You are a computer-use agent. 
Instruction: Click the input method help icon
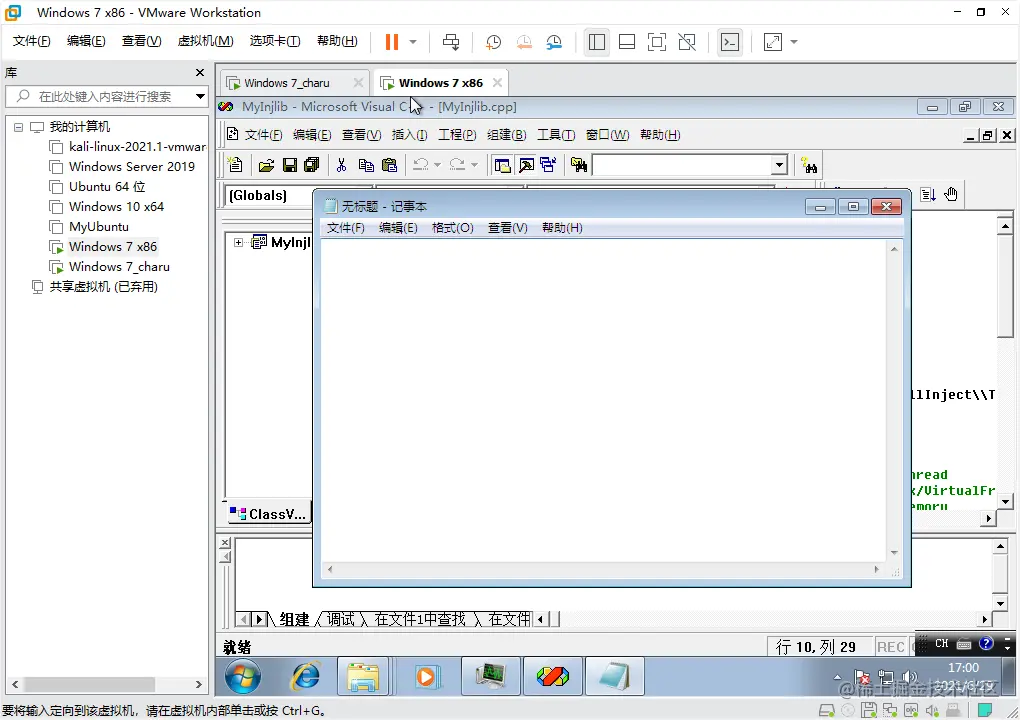(x=986, y=643)
